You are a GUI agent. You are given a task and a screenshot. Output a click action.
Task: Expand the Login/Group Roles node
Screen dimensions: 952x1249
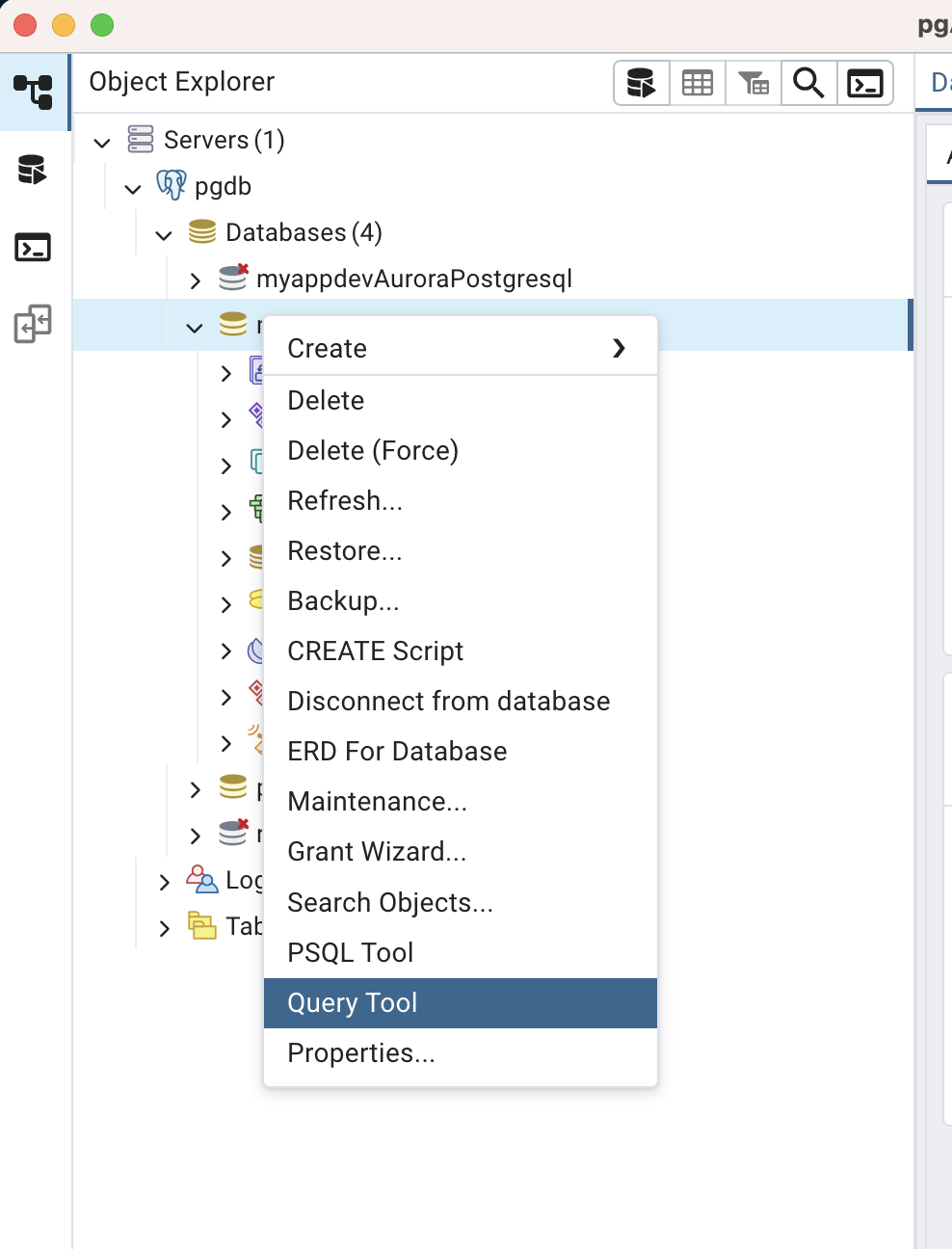coord(165,882)
